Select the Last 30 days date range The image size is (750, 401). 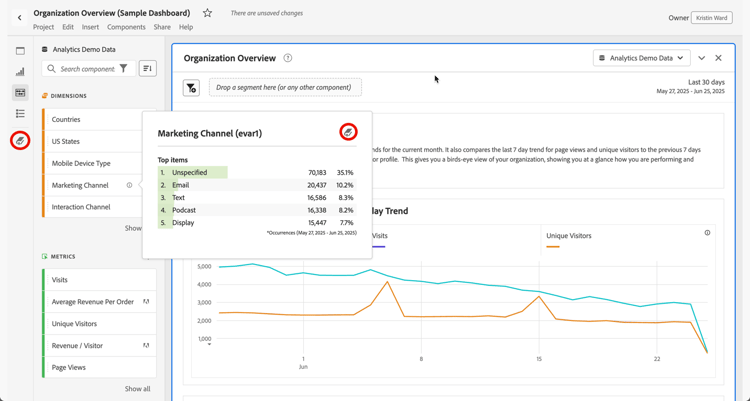[706, 82]
